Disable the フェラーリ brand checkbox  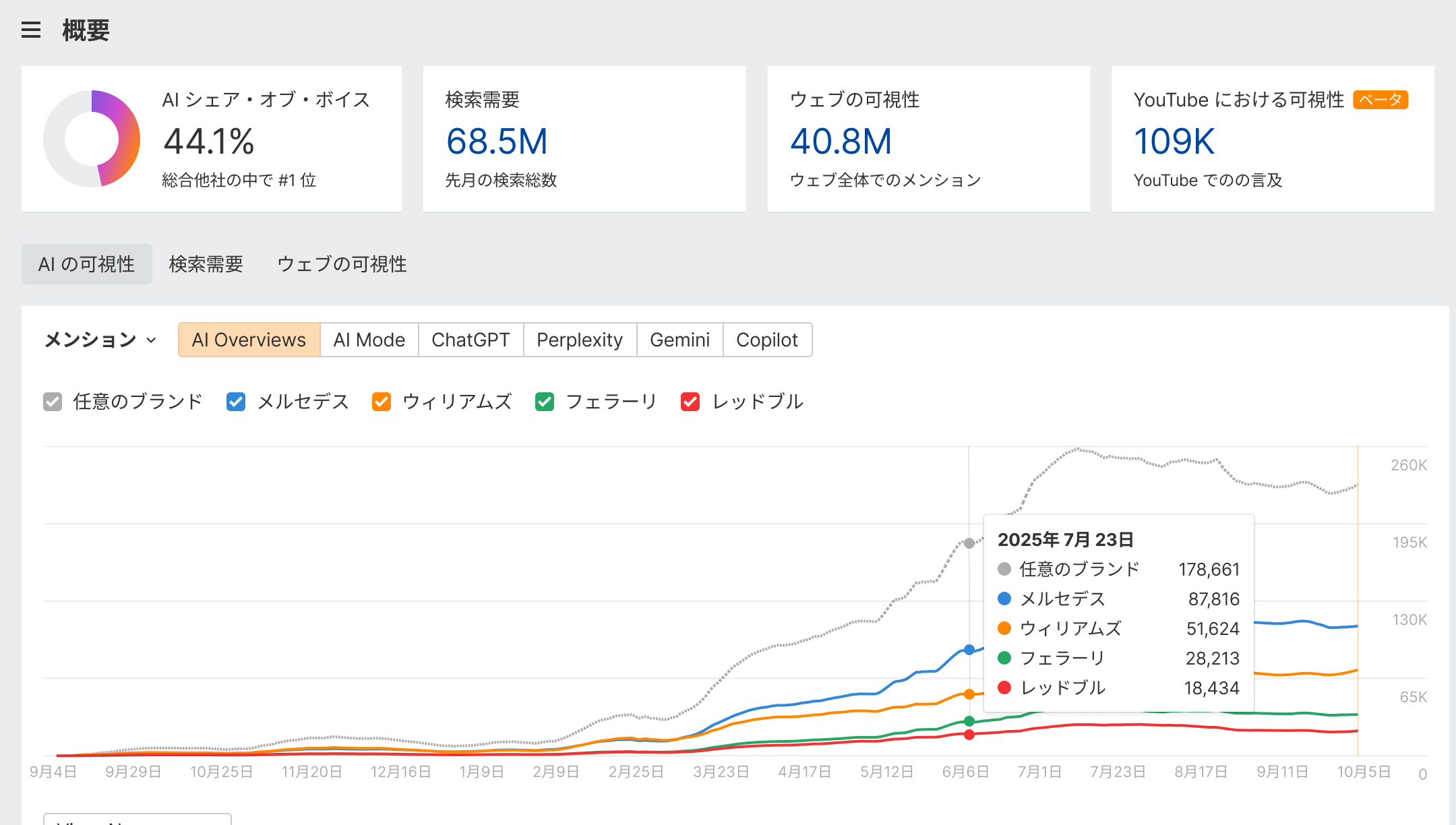[544, 401]
